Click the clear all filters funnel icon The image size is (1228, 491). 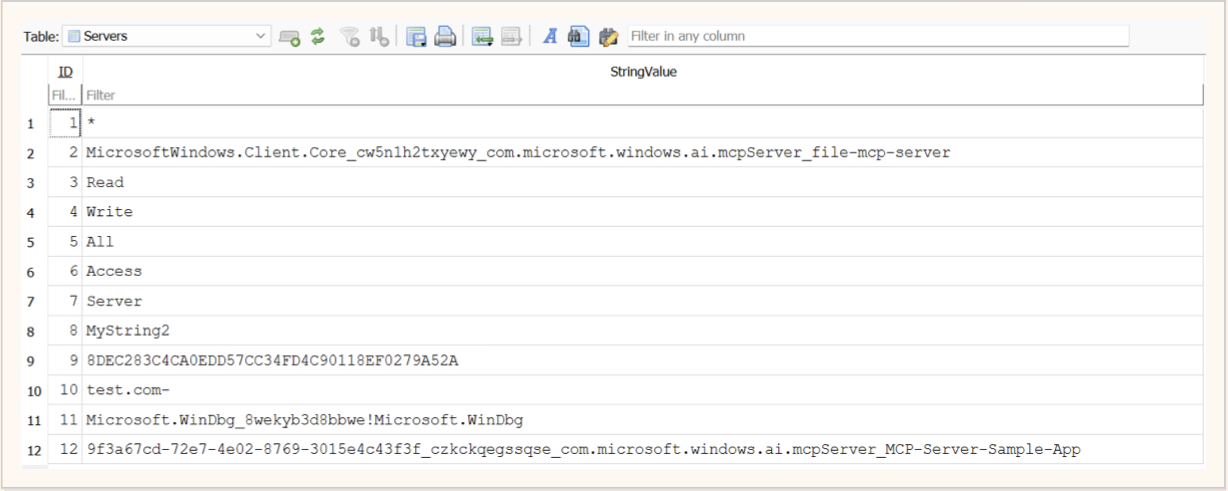click(349, 37)
